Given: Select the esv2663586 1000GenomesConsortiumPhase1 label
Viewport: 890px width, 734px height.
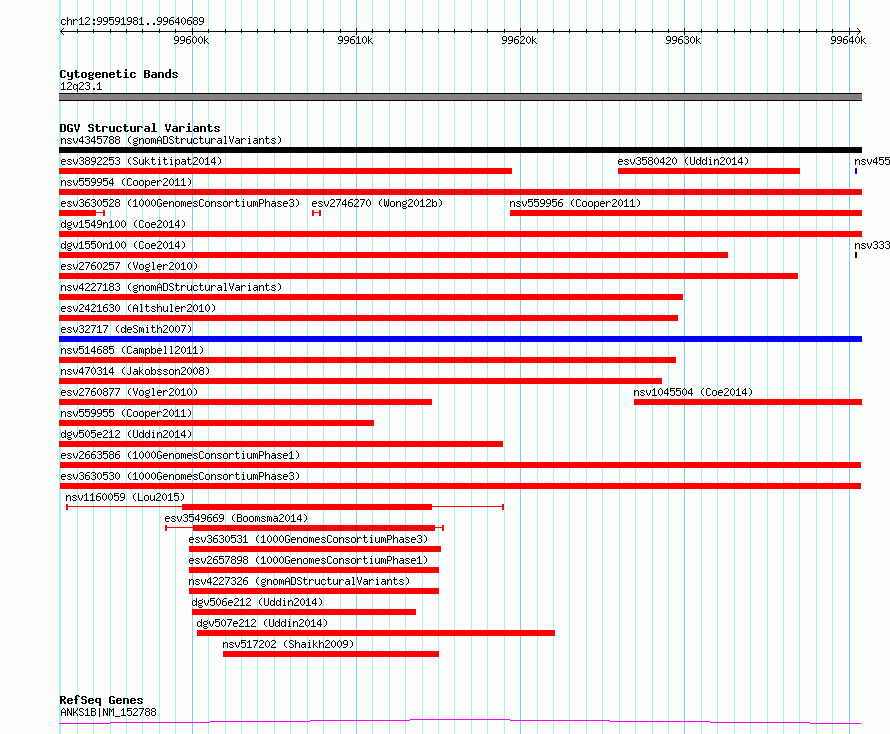Looking at the screenshot, I should [x=180, y=455].
